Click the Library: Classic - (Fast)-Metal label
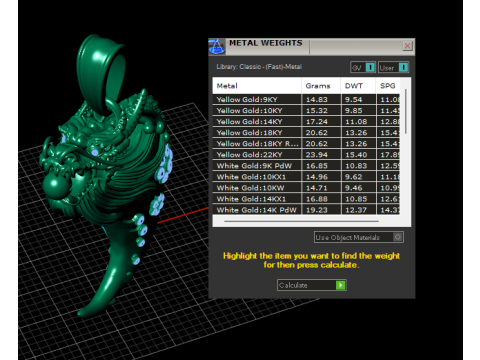480x360 pixels. [x=259, y=67]
